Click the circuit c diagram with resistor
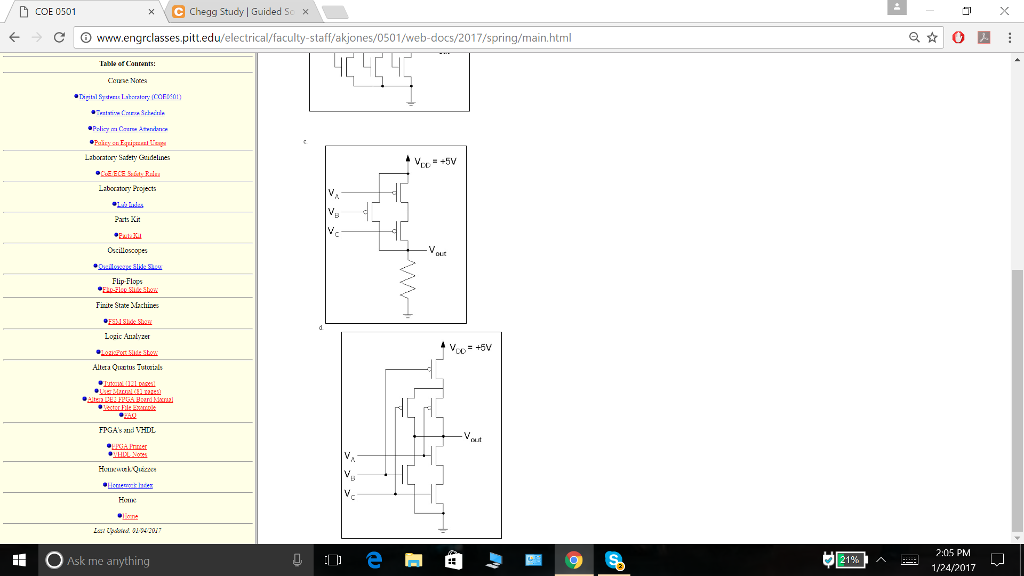Image resolution: width=1024 pixels, height=576 pixels. tap(396, 234)
